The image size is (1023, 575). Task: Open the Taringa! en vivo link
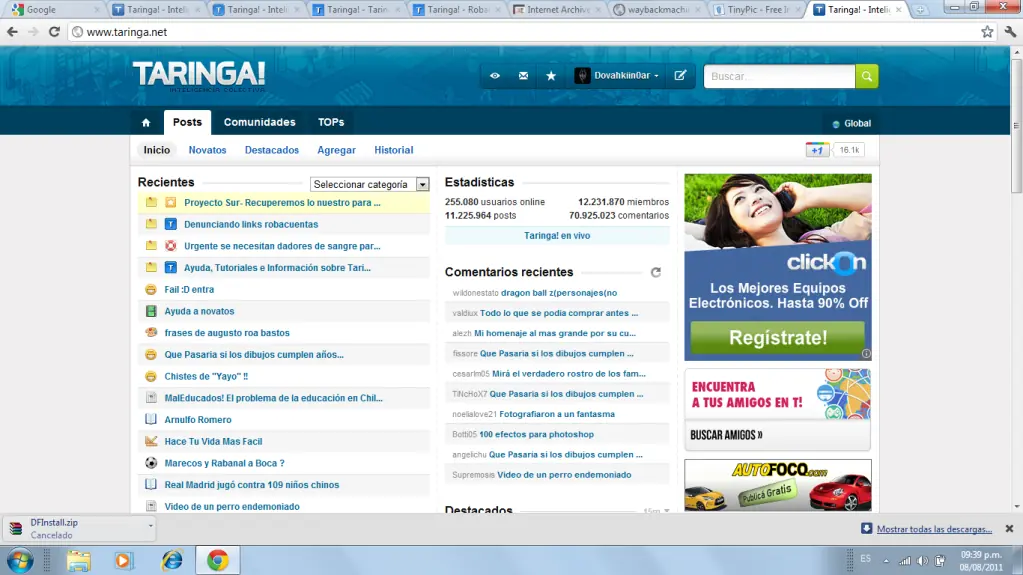point(557,236)
